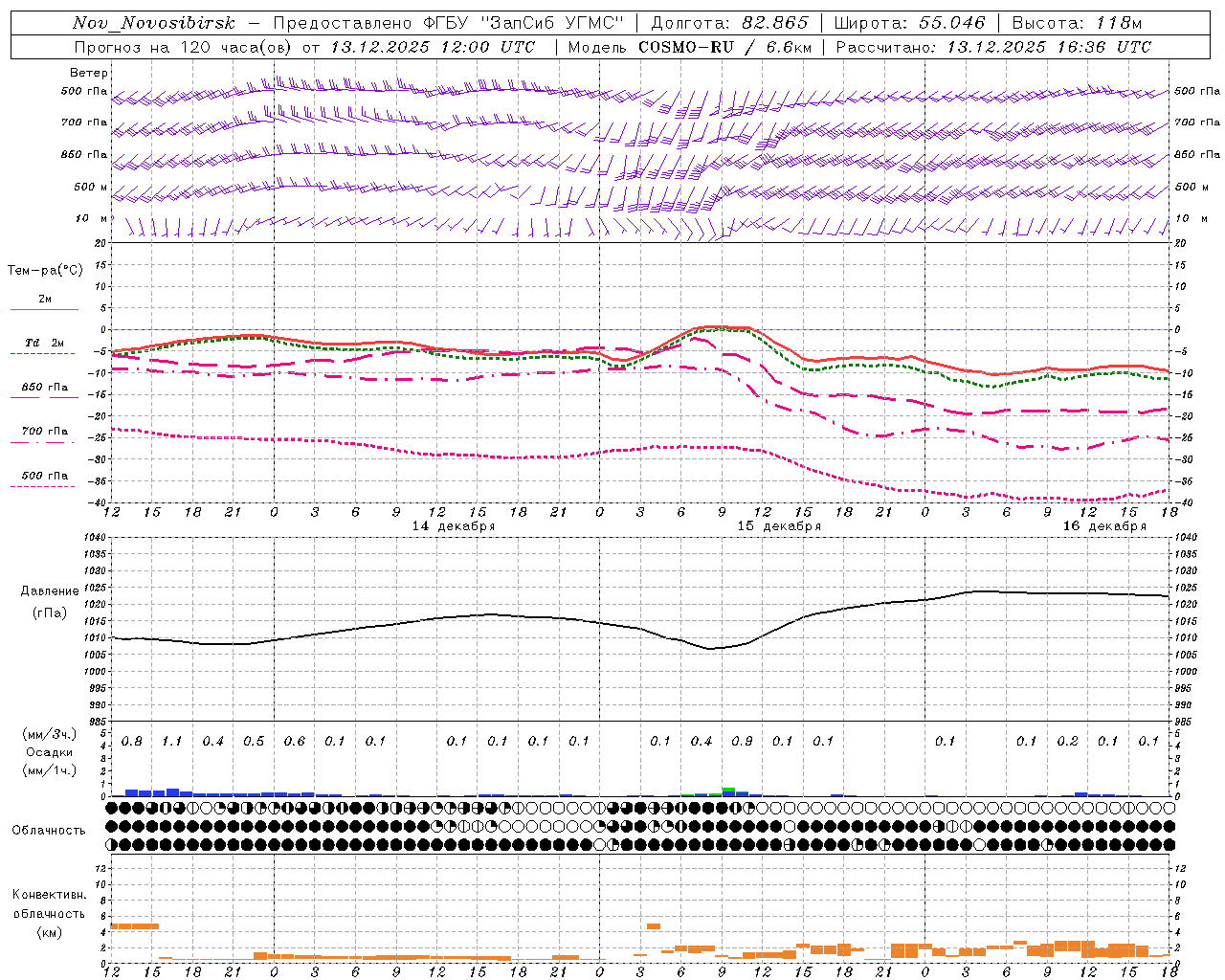Click the 500 гПа temperature legend entry
Image resolution: width=1225 pixels, height=980 pixels.
[45, 476]
